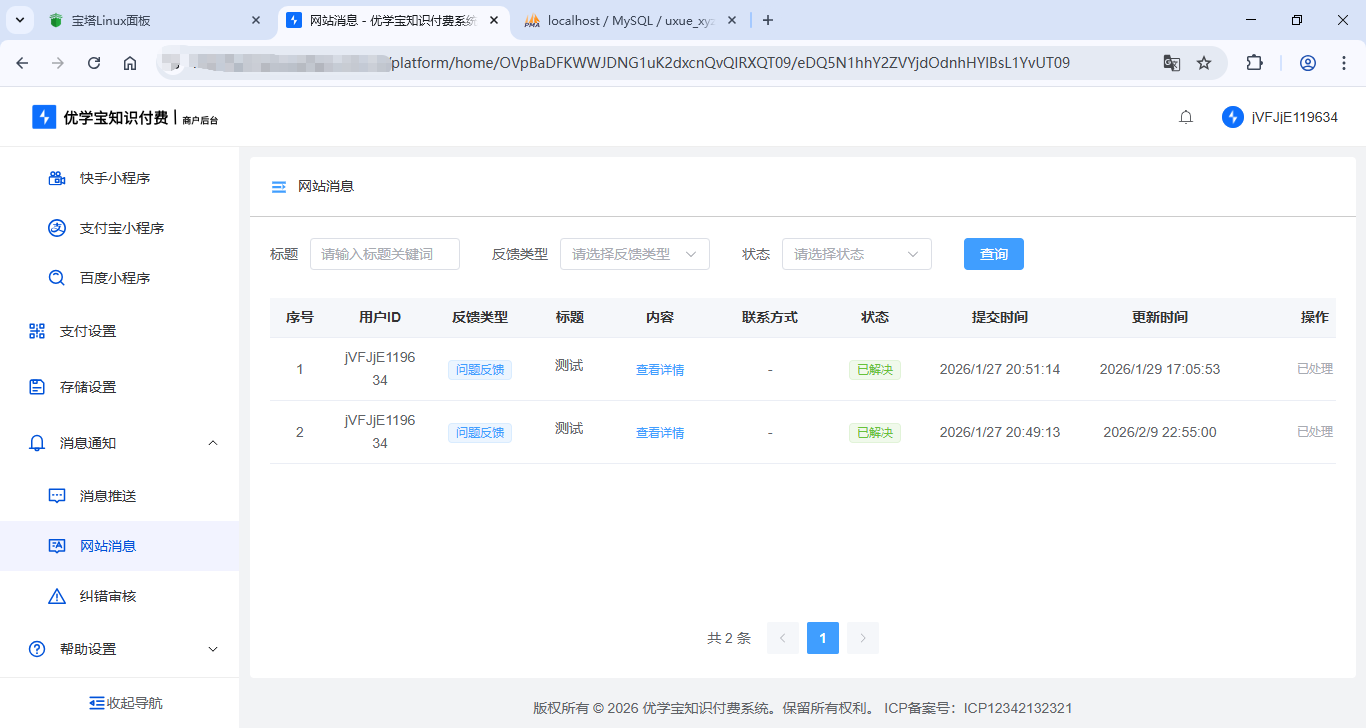Open 纠错审核 page in the sidebar

click(x=107, y=596)
